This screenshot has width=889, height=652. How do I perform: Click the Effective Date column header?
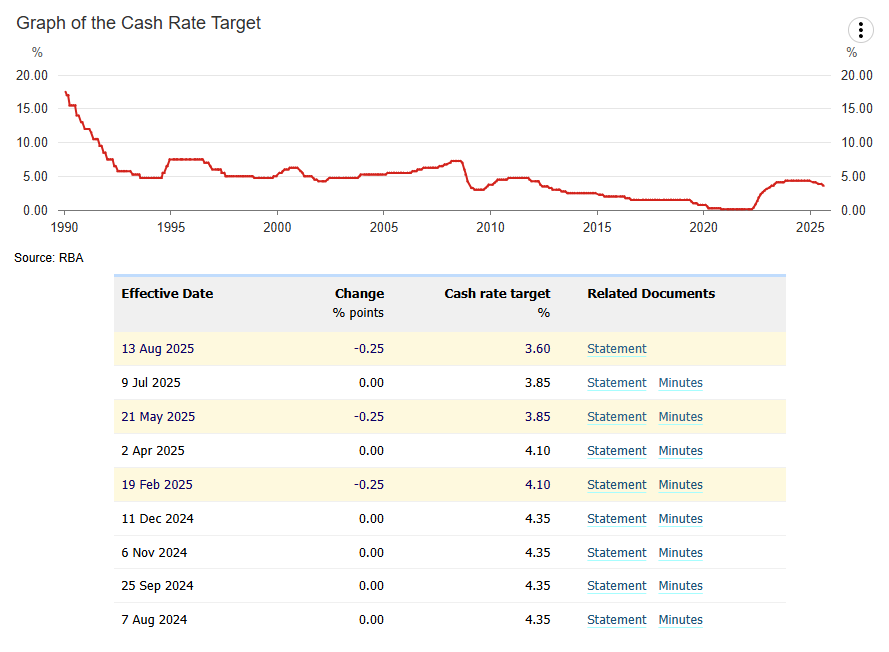click(167, 293)
